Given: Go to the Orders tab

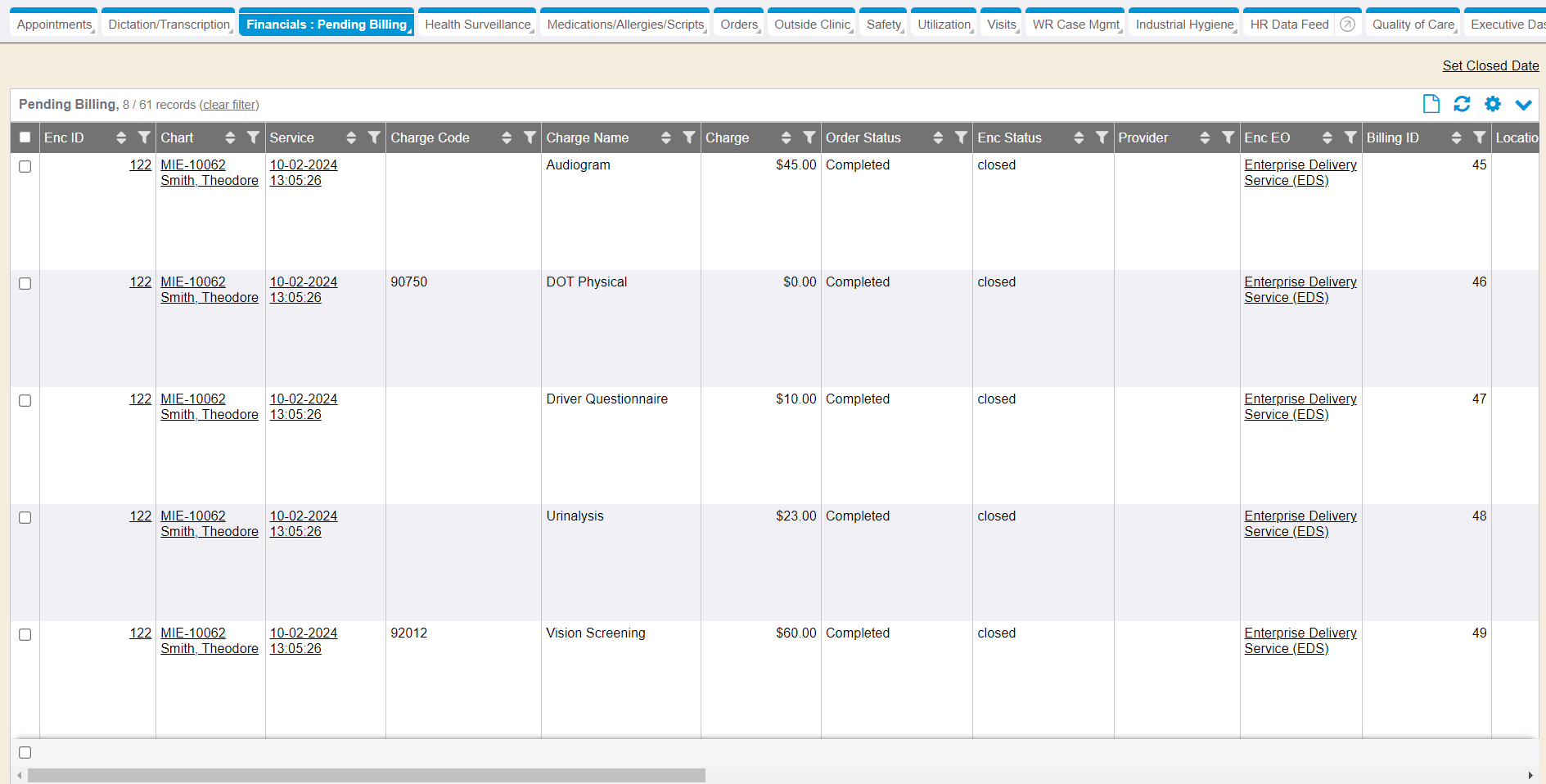Looking at the screenshot, I should (739, 25).
